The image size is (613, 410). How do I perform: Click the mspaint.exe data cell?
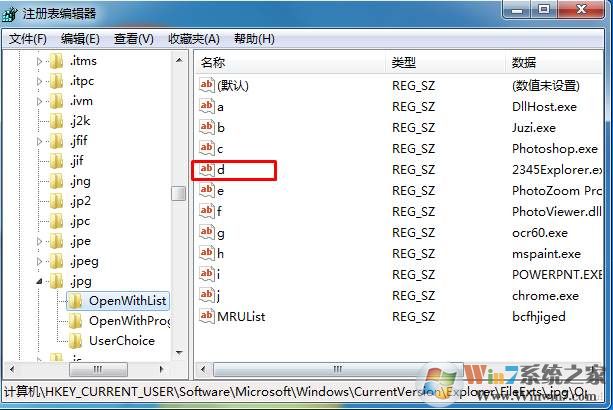pos(547,254)
